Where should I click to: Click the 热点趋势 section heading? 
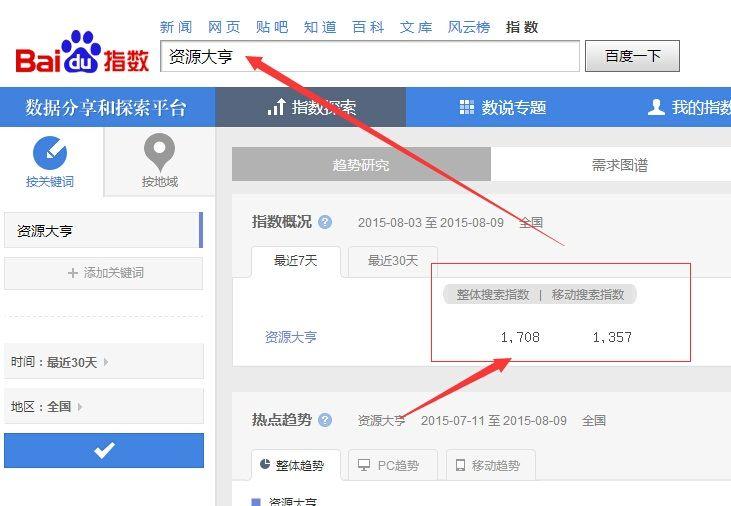click(x=282, y=420)
